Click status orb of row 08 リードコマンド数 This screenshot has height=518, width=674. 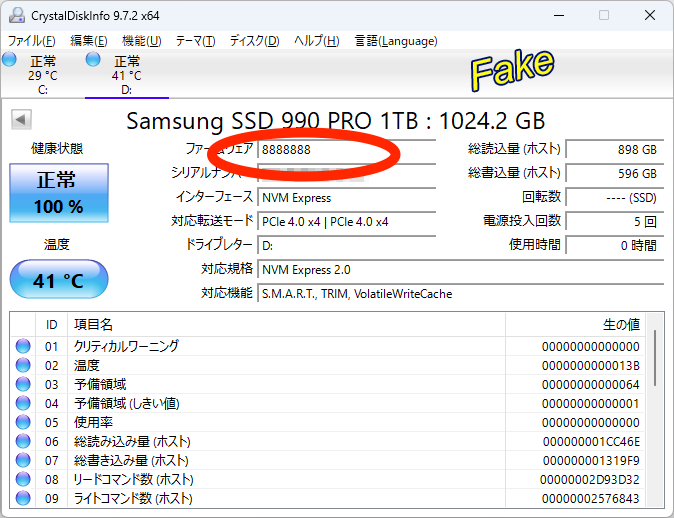pos(23,479)
